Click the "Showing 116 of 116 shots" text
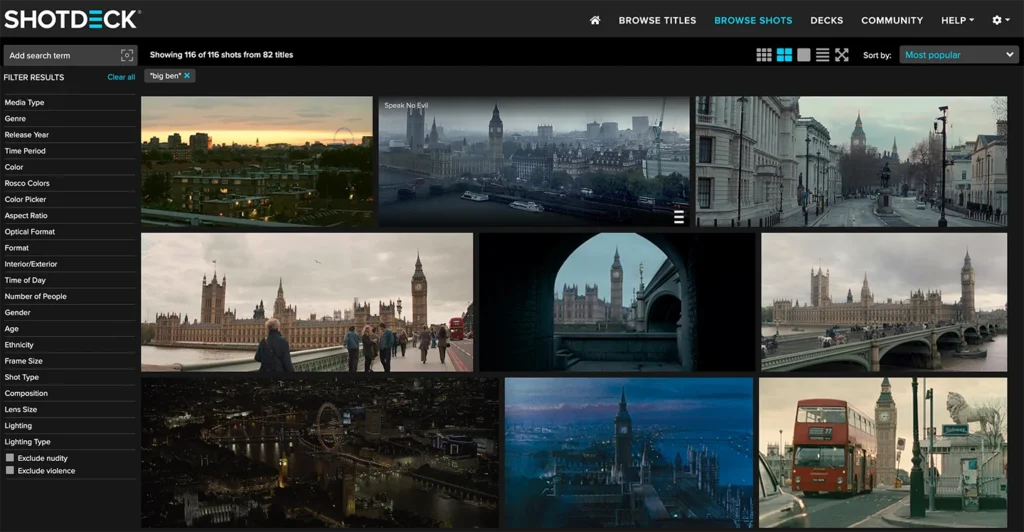This screenshot has width=1024, height=532. [x=221, y=55]
